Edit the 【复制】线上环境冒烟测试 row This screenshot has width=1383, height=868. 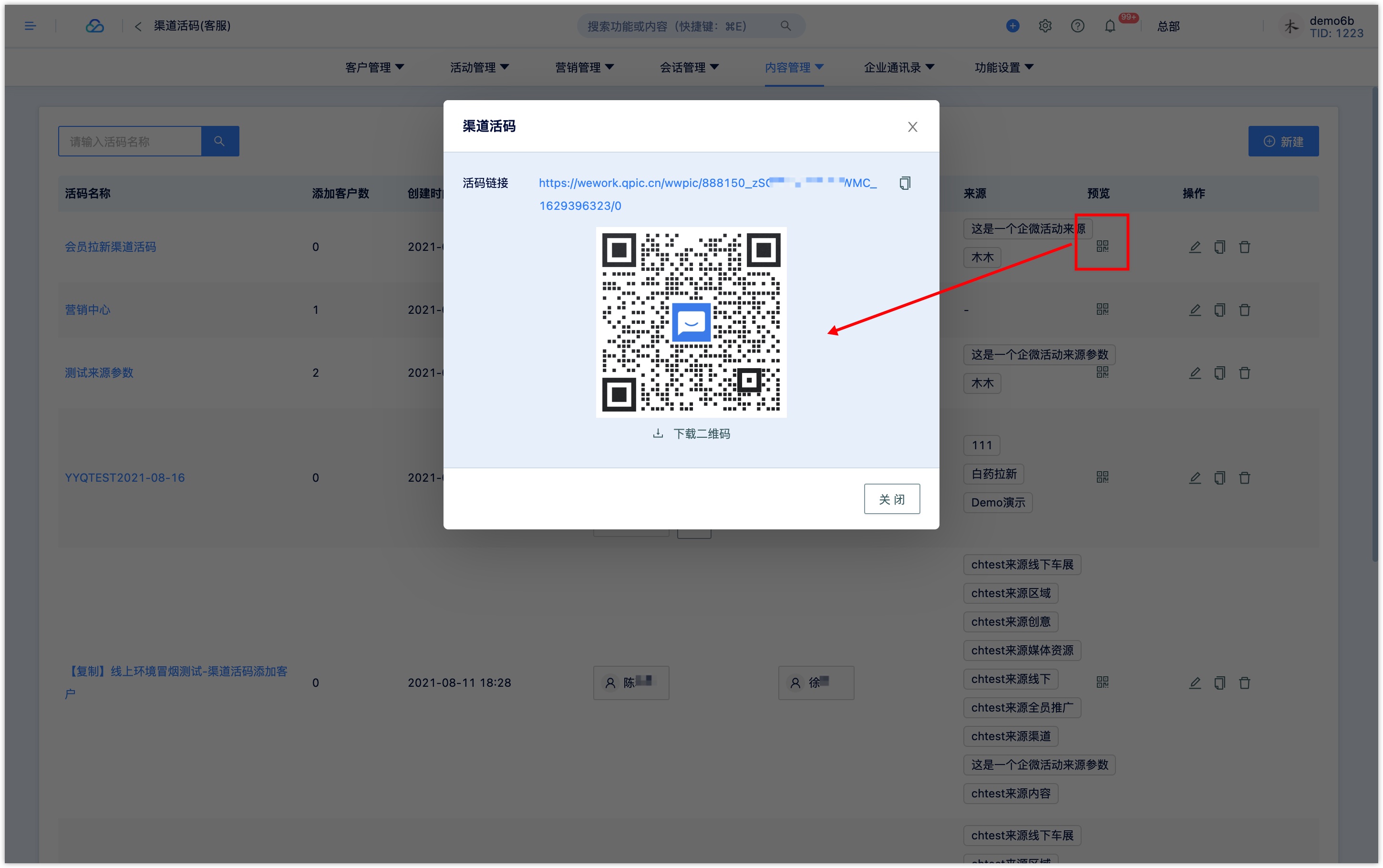[1195, 682]
